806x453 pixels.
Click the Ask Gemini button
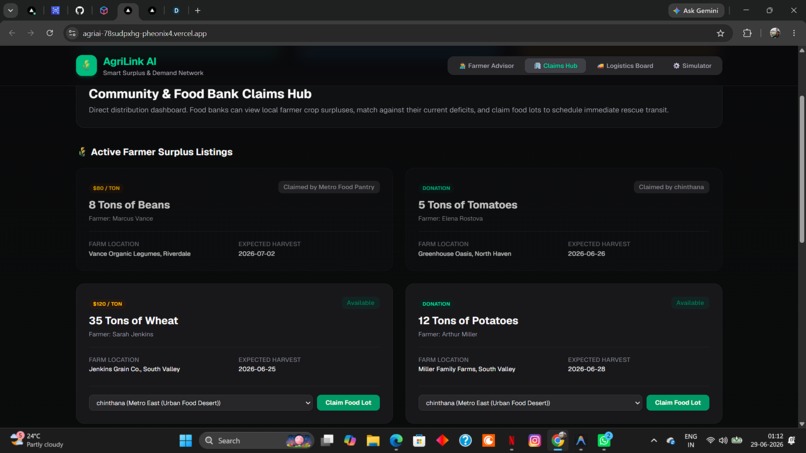pos(696,10)
